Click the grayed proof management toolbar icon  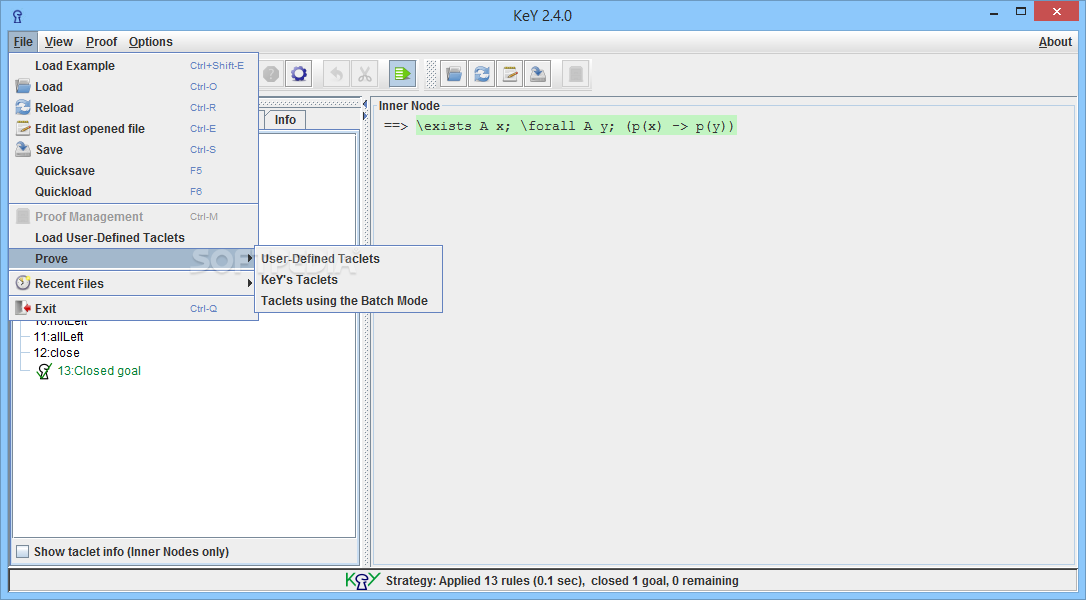pyautogui.click(x=576, y=73)
